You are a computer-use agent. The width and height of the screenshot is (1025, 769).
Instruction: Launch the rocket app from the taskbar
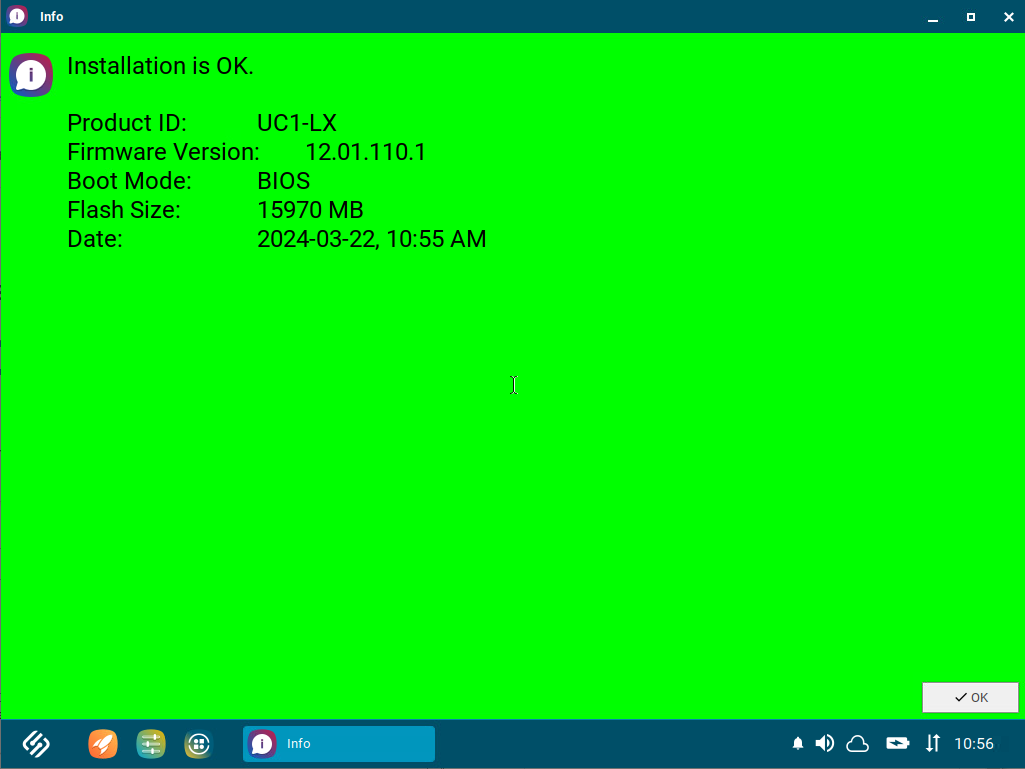pyautogui.click(x=102, y=744)
